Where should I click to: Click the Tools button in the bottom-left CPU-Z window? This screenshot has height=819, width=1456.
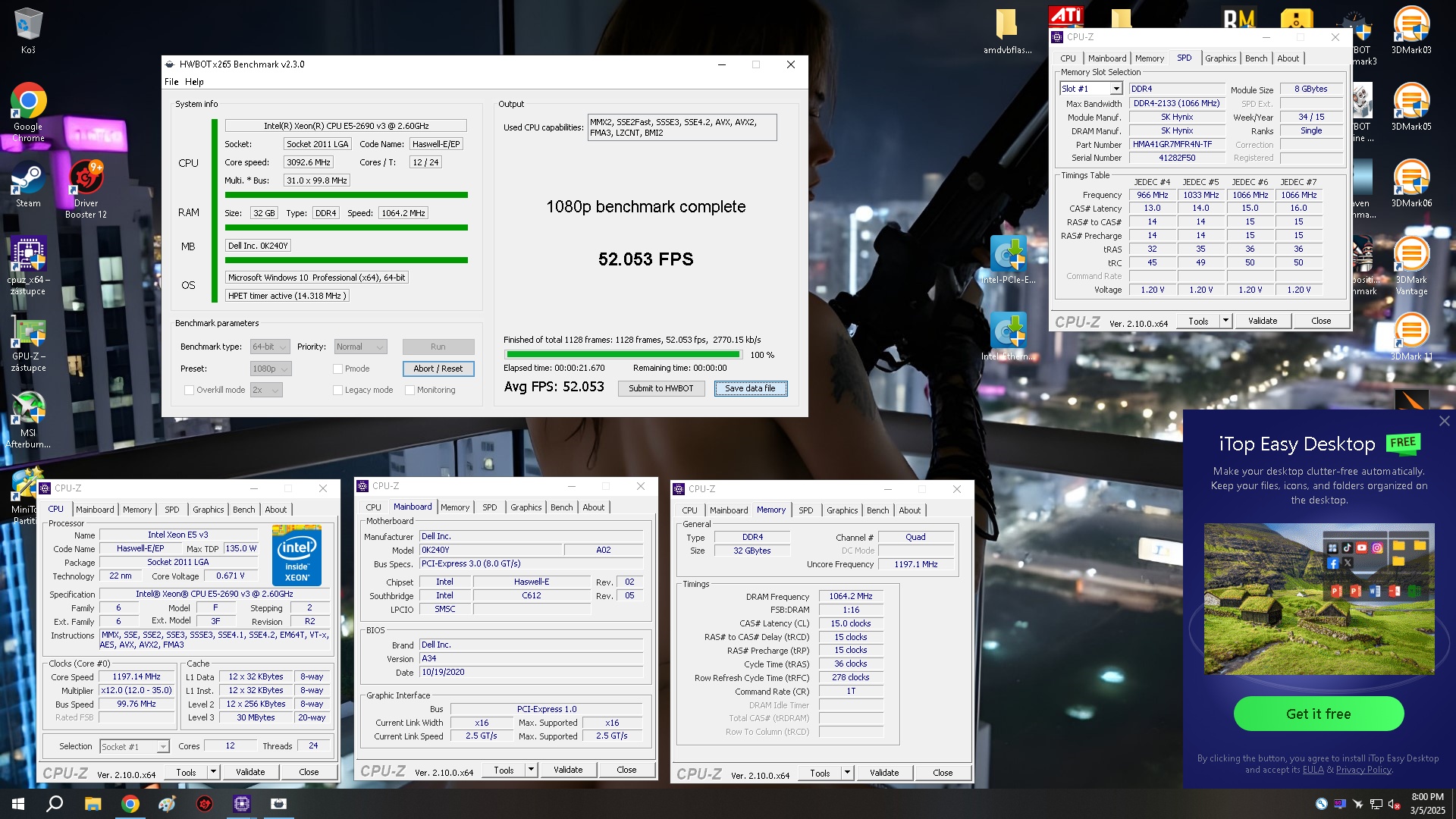186,772
